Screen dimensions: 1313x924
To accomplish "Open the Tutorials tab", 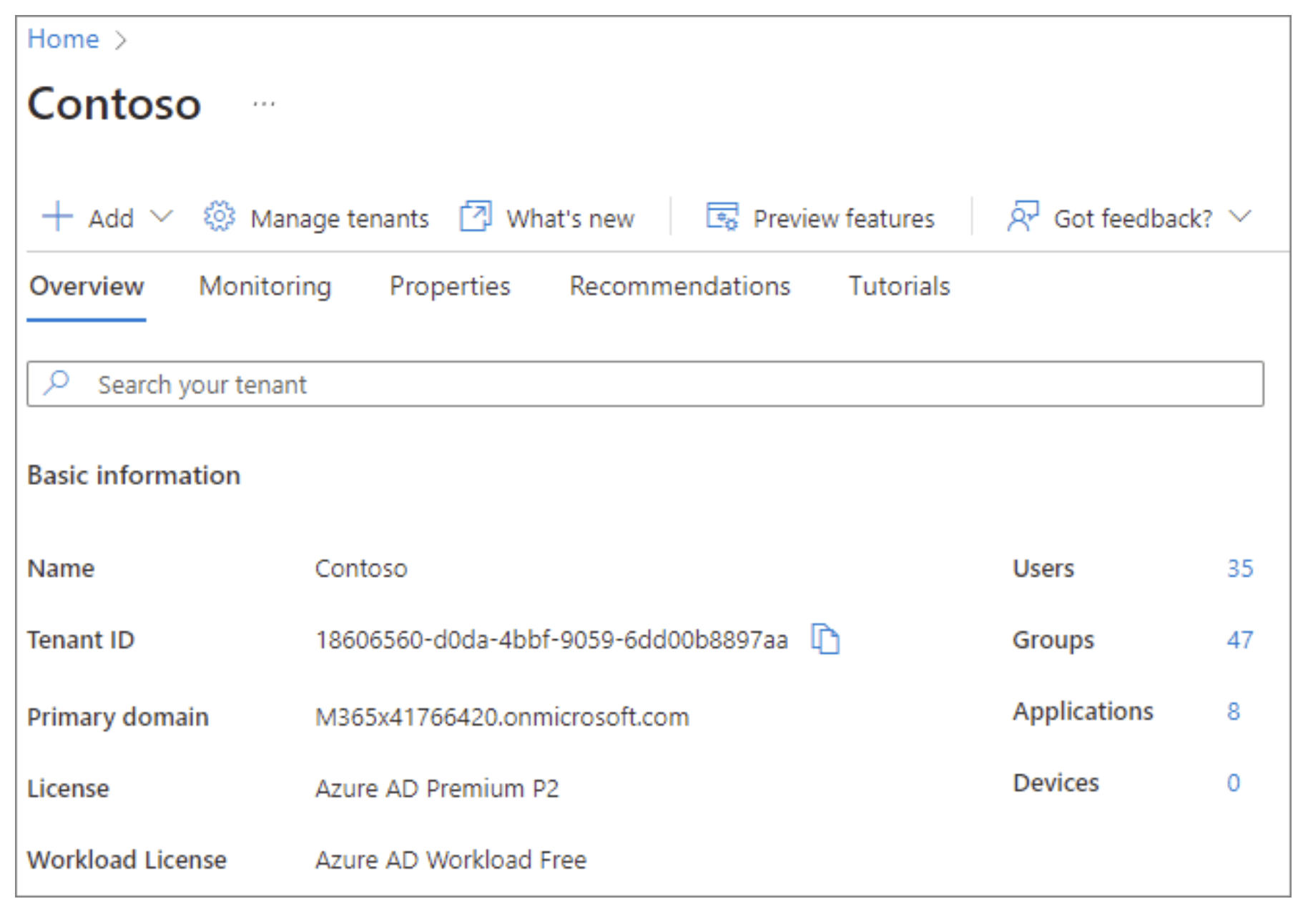I will click(900, 287).
